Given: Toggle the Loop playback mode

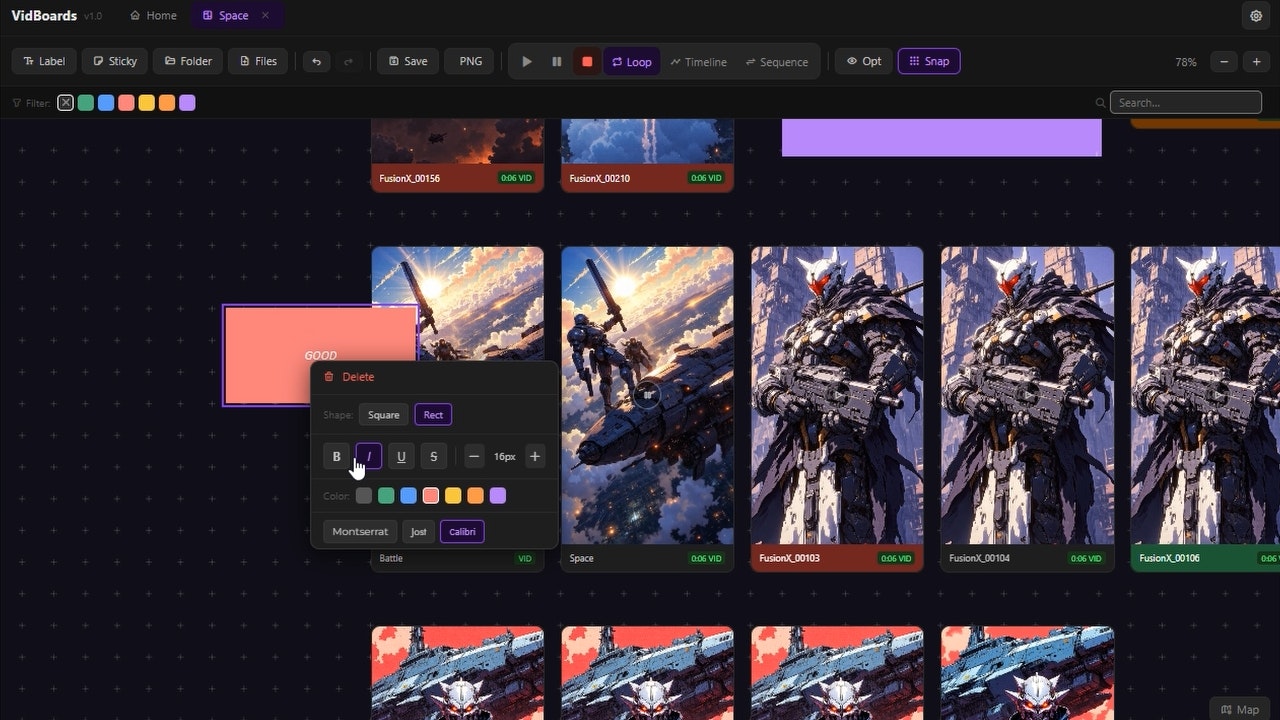Looking at the screenshot, I should coord(631,61).
